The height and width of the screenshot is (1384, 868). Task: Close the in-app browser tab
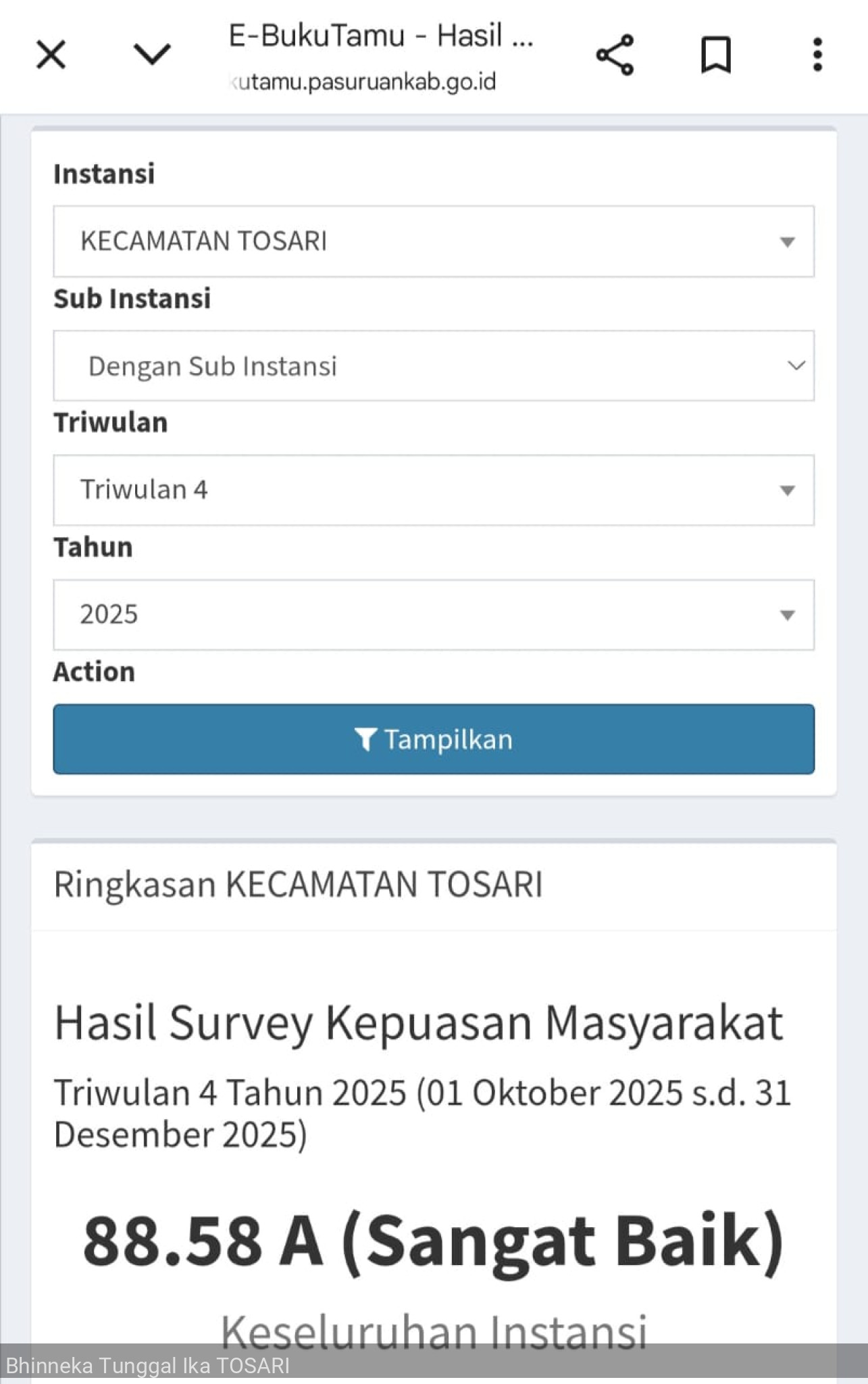tap(51, 55)
